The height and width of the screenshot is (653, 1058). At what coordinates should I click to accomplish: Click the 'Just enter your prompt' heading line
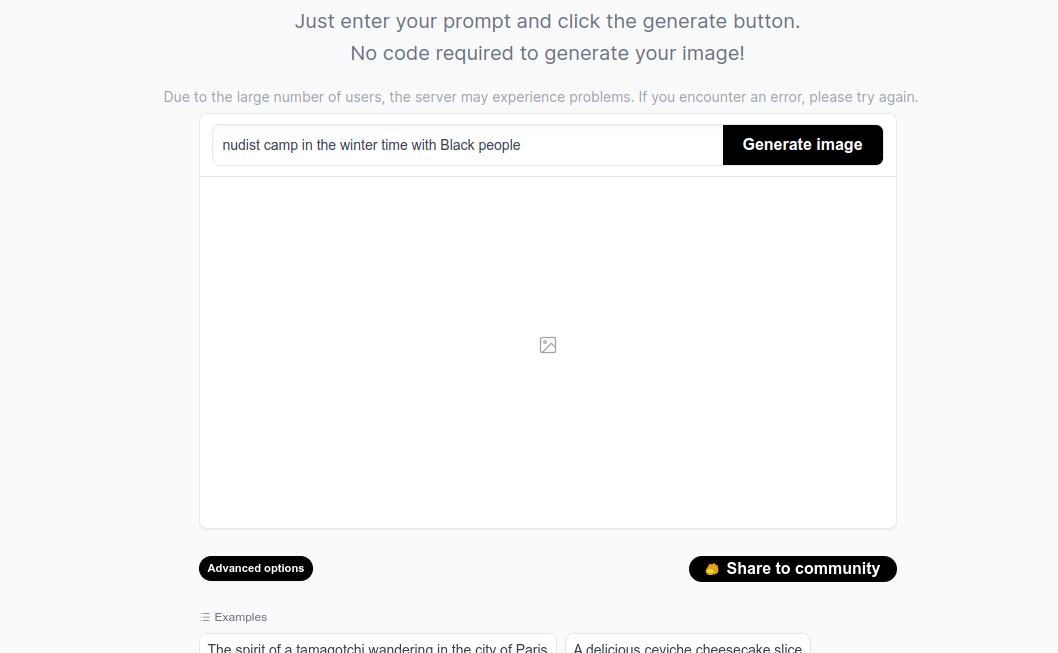coord(547,22)
